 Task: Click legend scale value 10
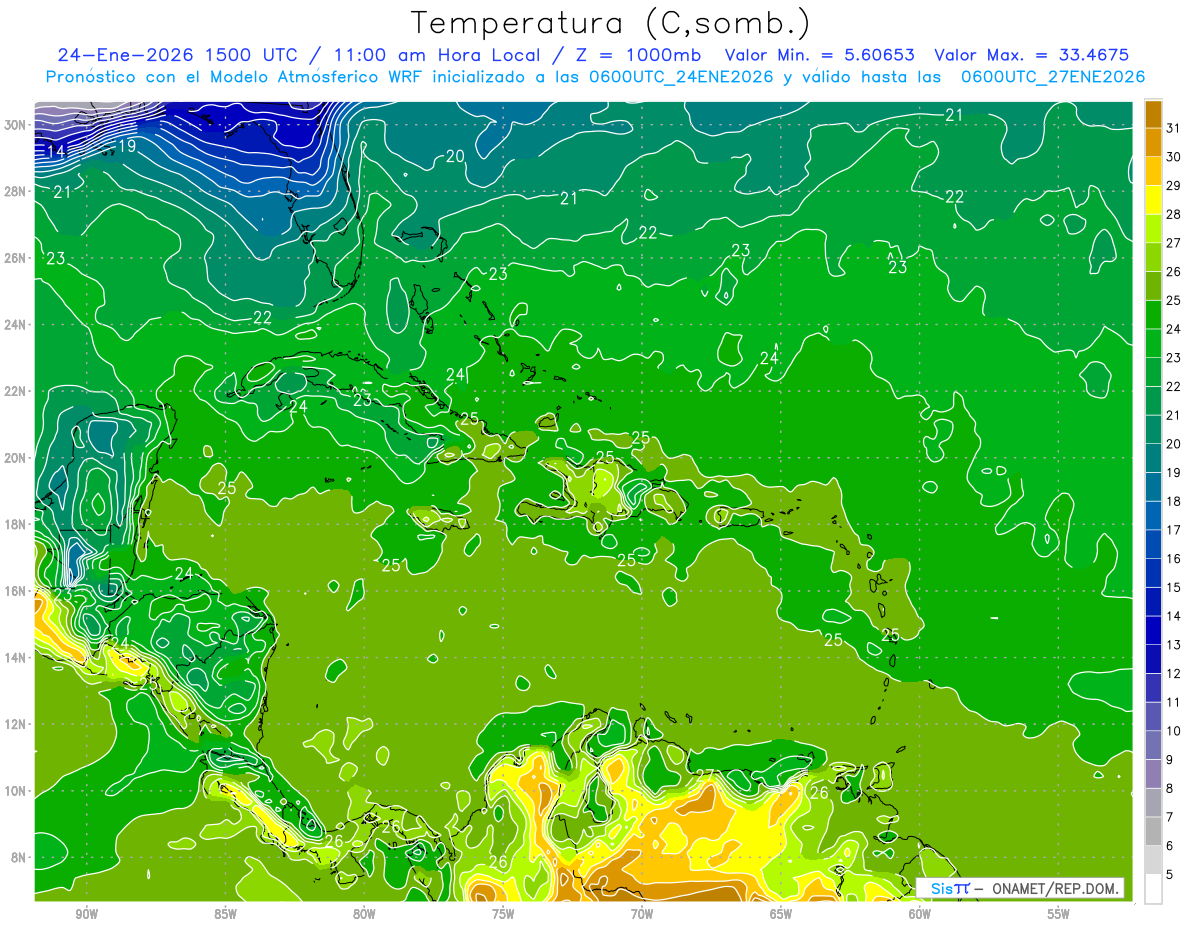point(1174,731)
